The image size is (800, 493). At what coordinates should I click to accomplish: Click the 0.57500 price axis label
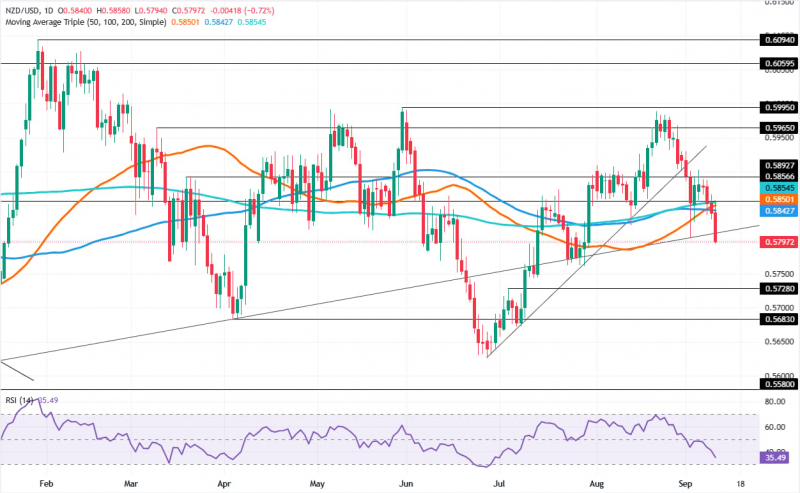pyautogui.click(x=780, y=274)
